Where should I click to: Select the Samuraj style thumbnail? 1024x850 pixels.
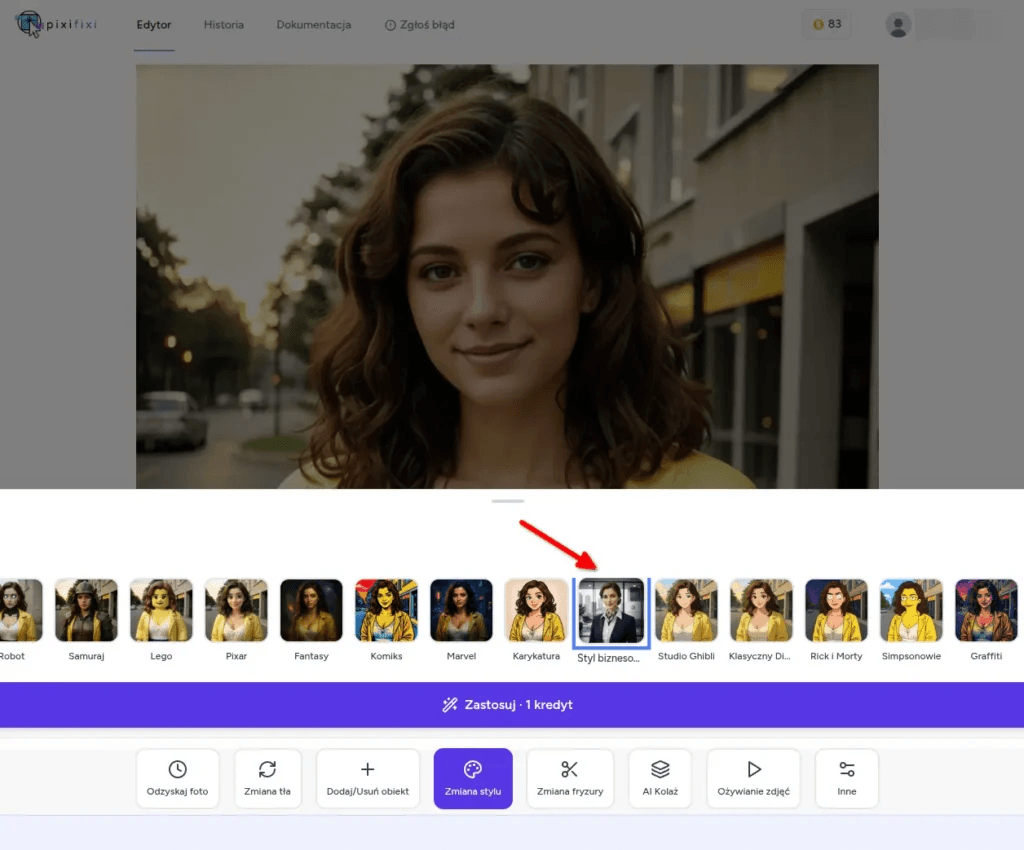(x=86, y=610)
